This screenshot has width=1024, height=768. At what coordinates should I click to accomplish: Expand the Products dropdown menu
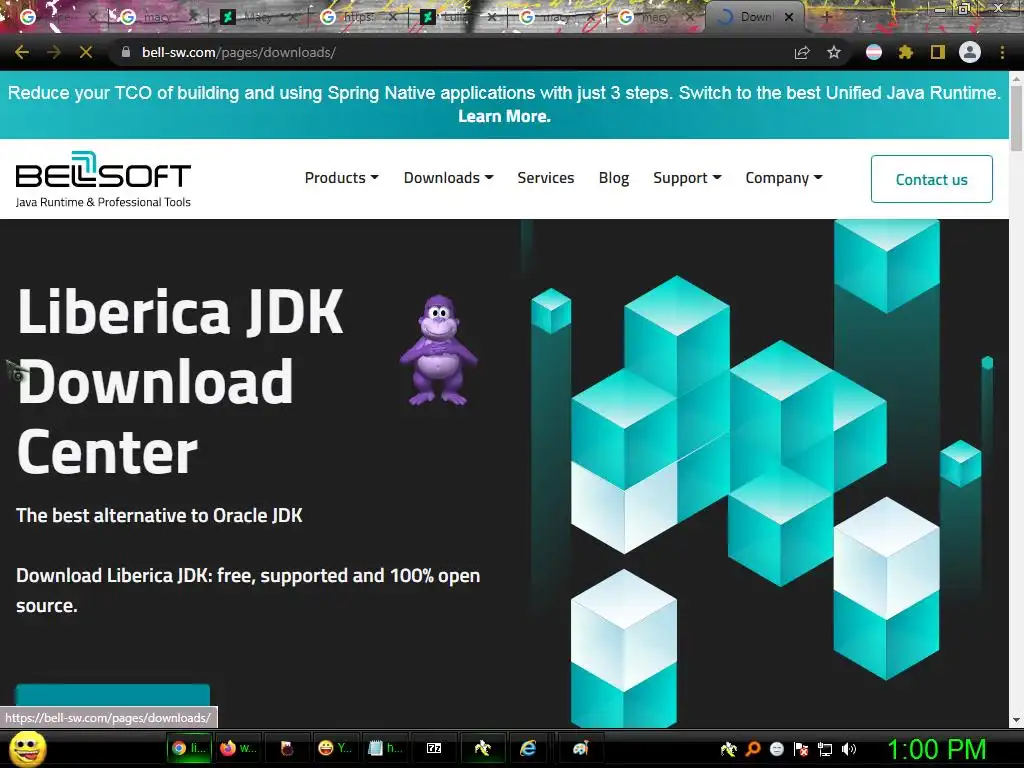[342, 178]
